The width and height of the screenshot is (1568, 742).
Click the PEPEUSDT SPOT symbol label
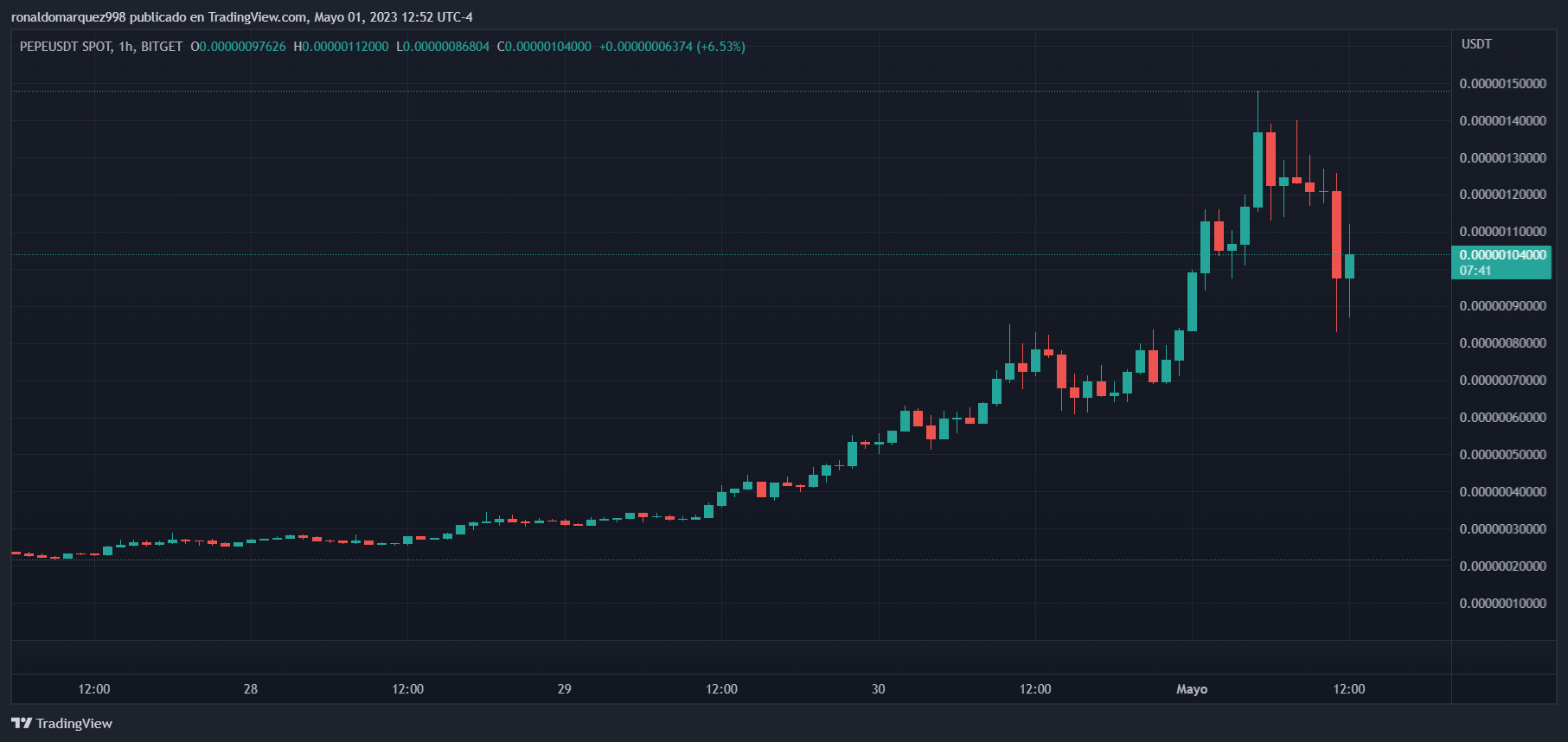(x=66, y=47)
